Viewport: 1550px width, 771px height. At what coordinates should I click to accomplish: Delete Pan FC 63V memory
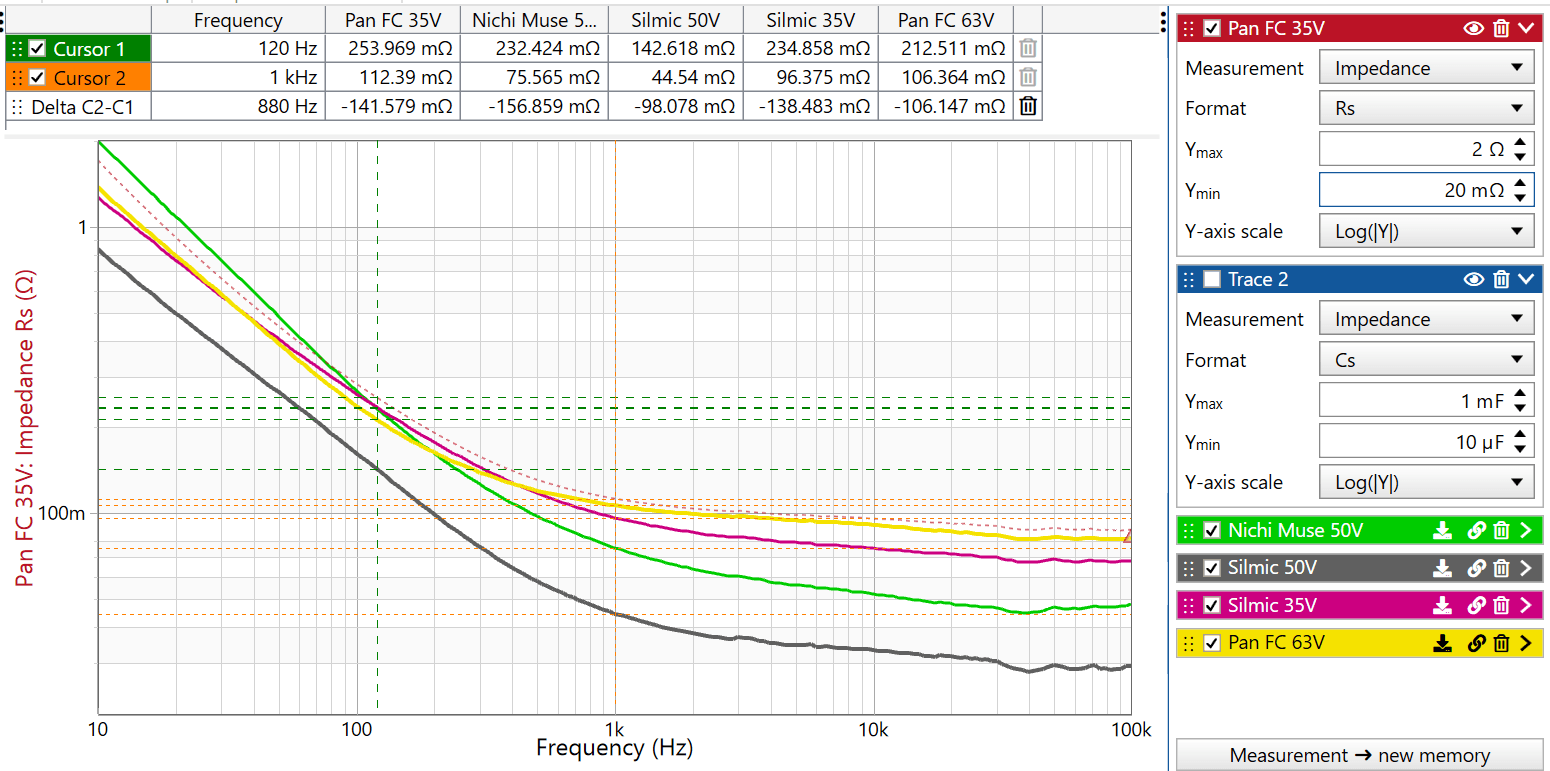click(1501, 643)
